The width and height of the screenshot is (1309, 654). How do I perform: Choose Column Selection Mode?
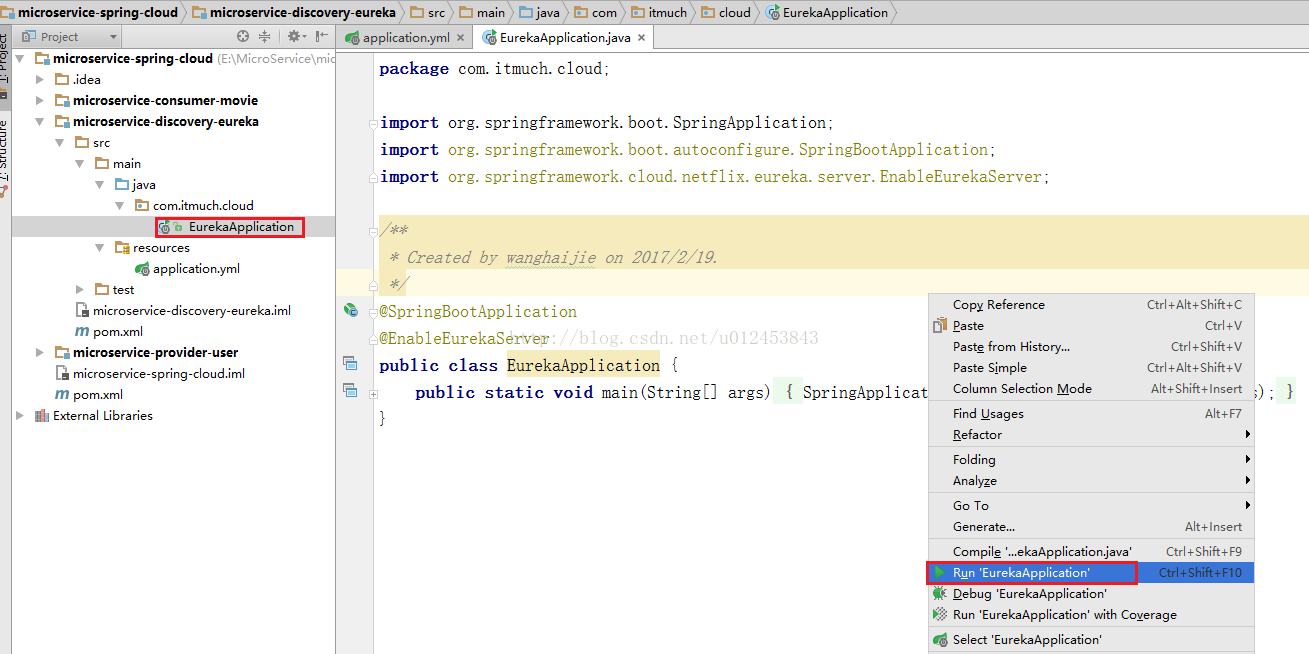[1091, 389]
